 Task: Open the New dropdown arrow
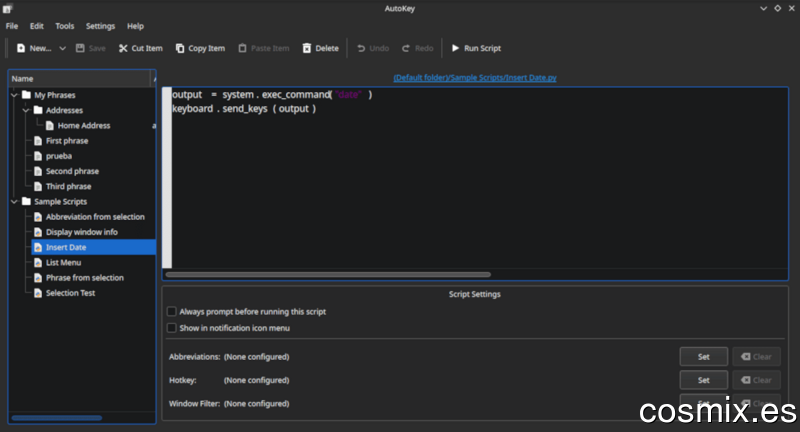tap(62, 48)
